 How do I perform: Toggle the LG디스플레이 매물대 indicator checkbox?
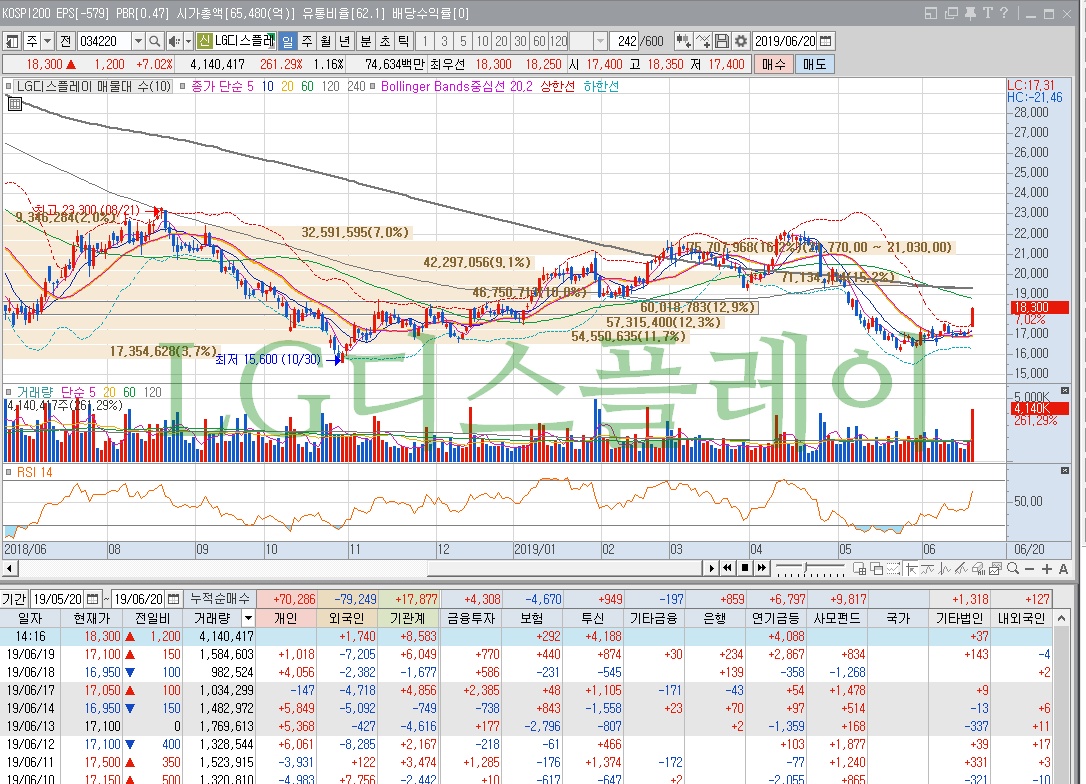tap(9, 87)
